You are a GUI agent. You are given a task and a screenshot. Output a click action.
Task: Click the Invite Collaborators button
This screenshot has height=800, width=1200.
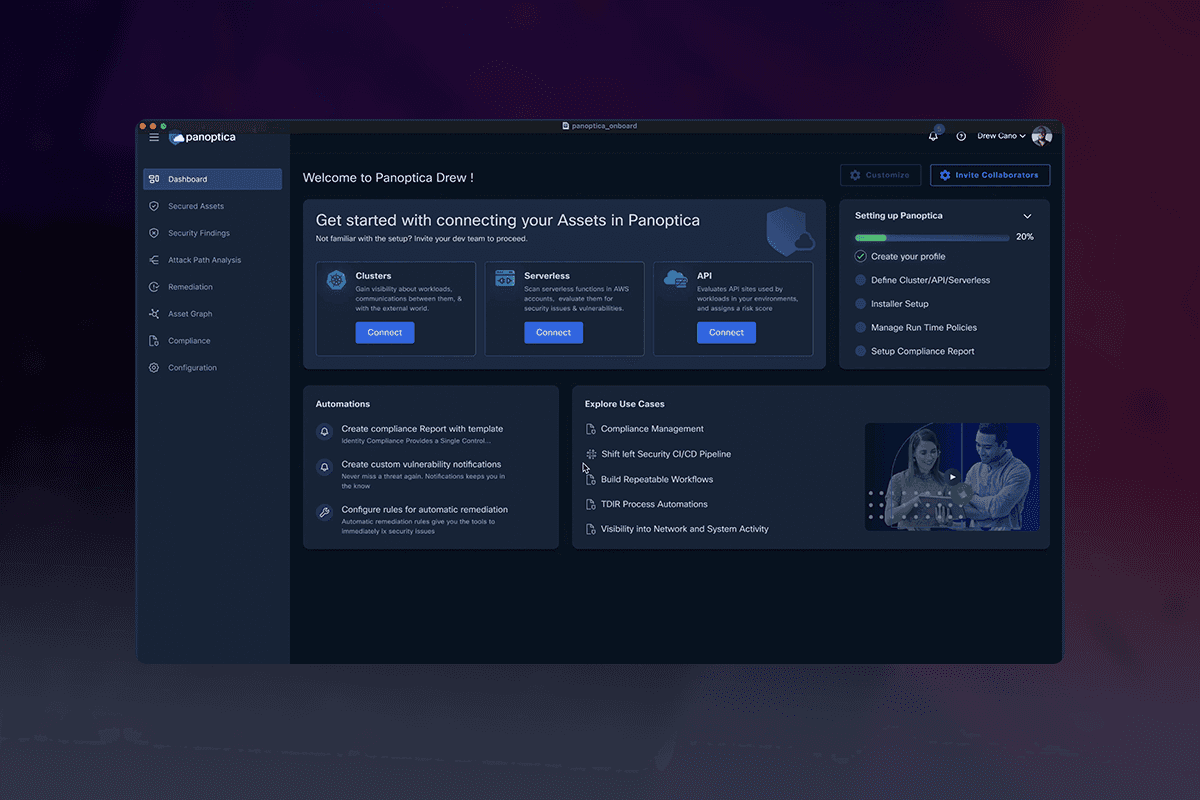coord(989,174)
